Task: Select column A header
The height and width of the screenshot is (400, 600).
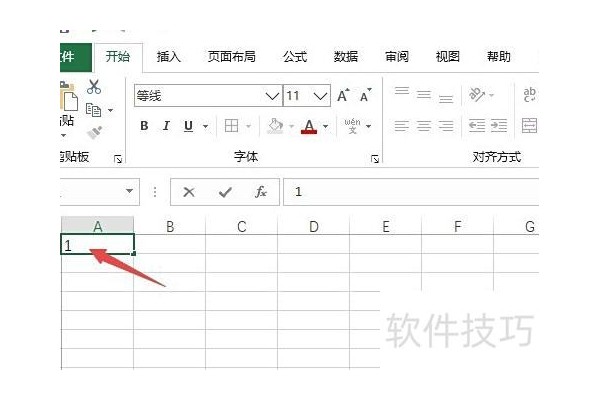Action: pyautogui.click(x=98, y=225)
